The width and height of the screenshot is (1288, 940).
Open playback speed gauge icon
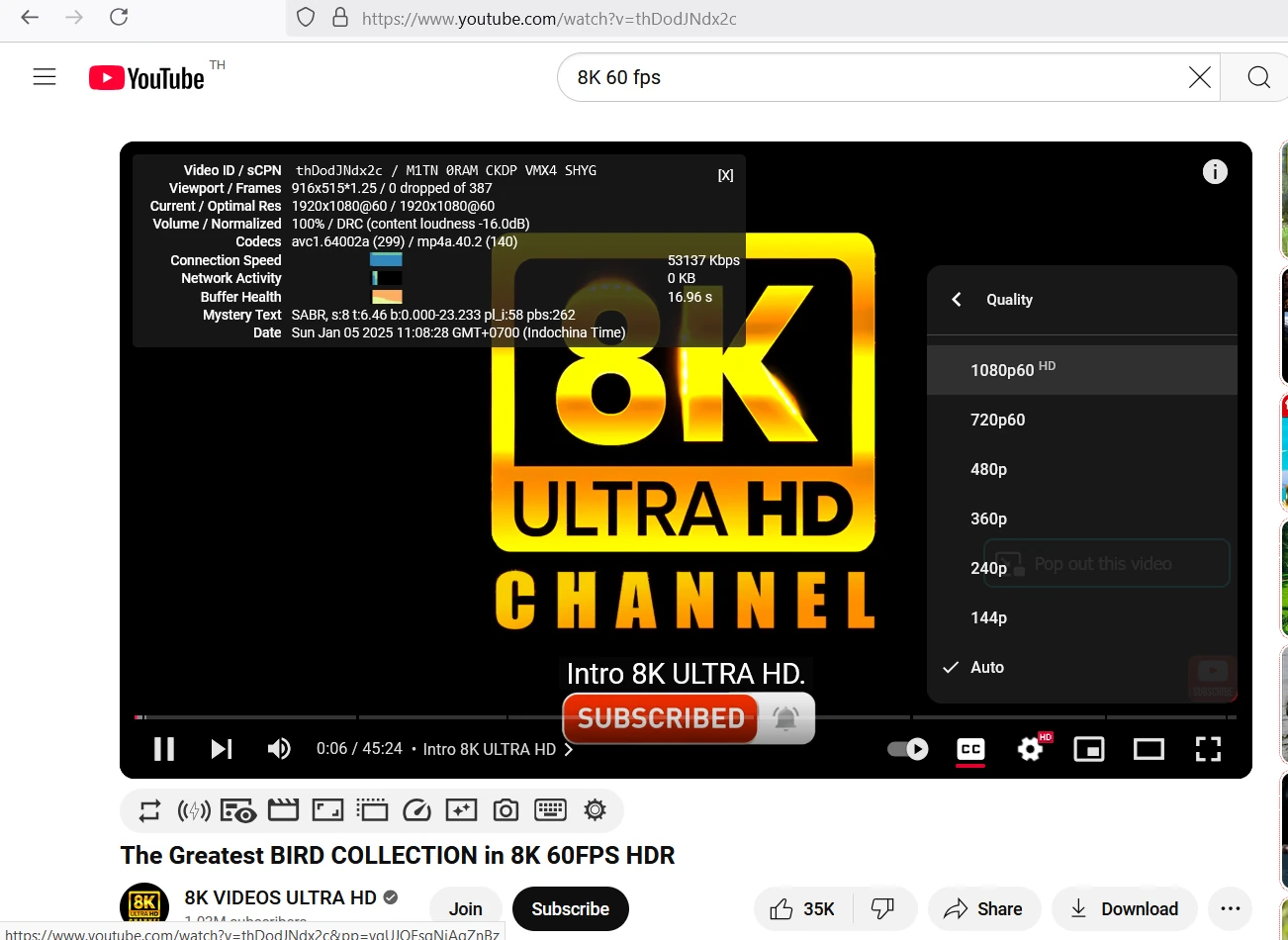pos(416,811)
